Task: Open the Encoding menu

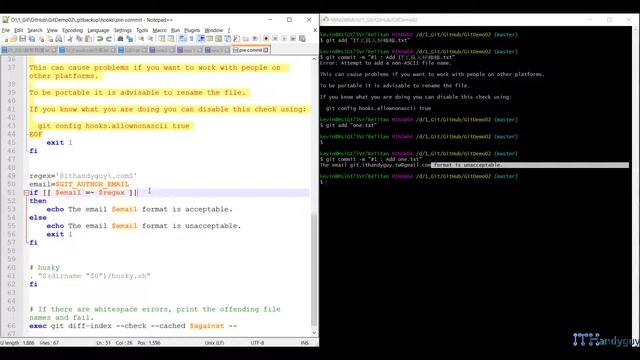Action: point(72,30)
